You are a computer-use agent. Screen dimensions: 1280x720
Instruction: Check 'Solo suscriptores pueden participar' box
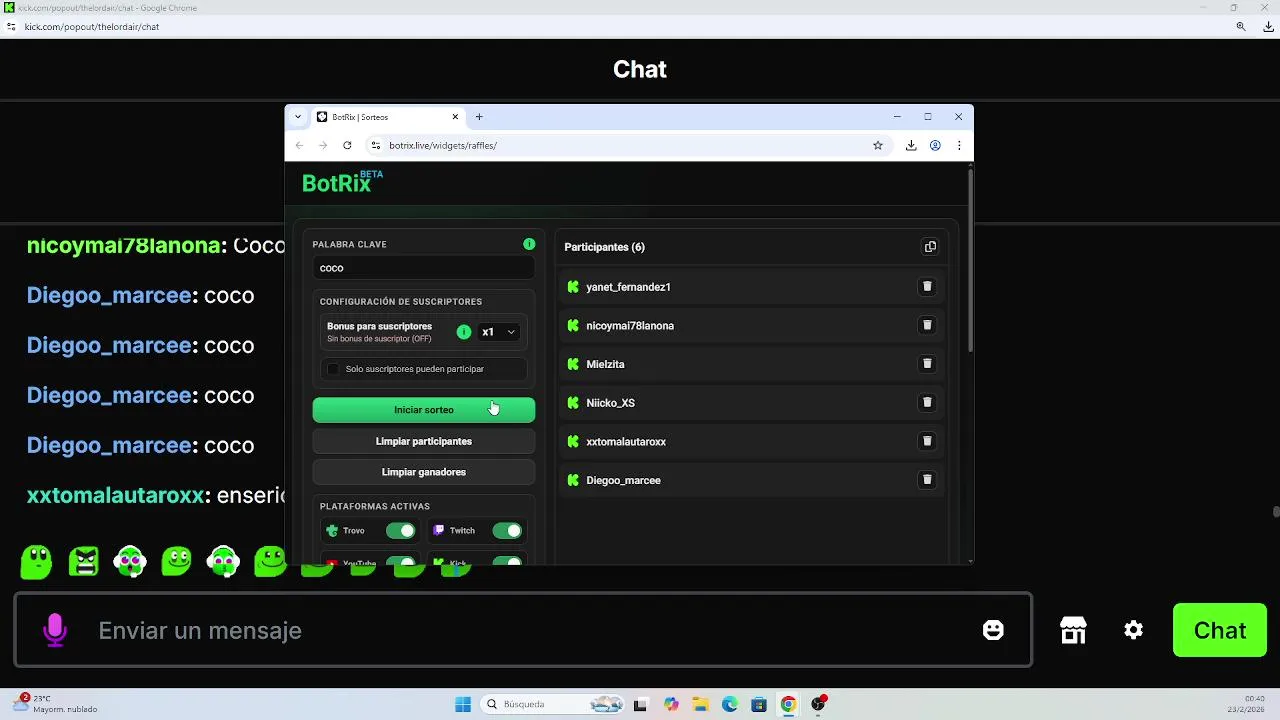333,369
